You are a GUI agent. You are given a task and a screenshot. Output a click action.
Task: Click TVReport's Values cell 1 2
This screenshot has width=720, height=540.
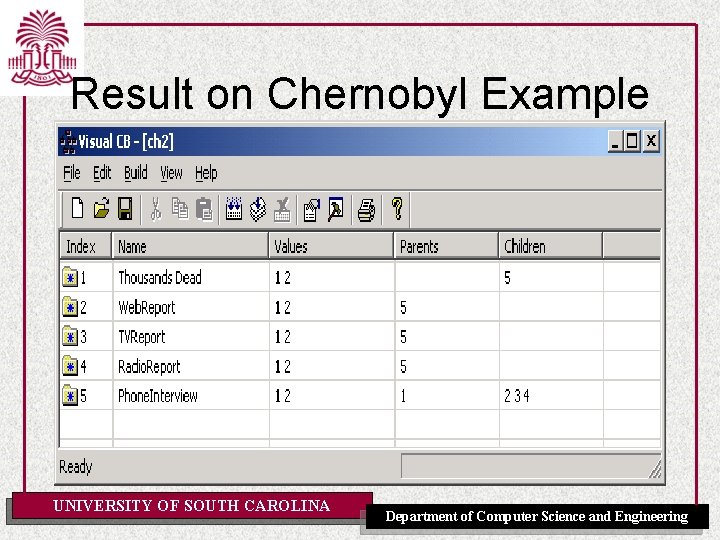(x=283, y=337)
